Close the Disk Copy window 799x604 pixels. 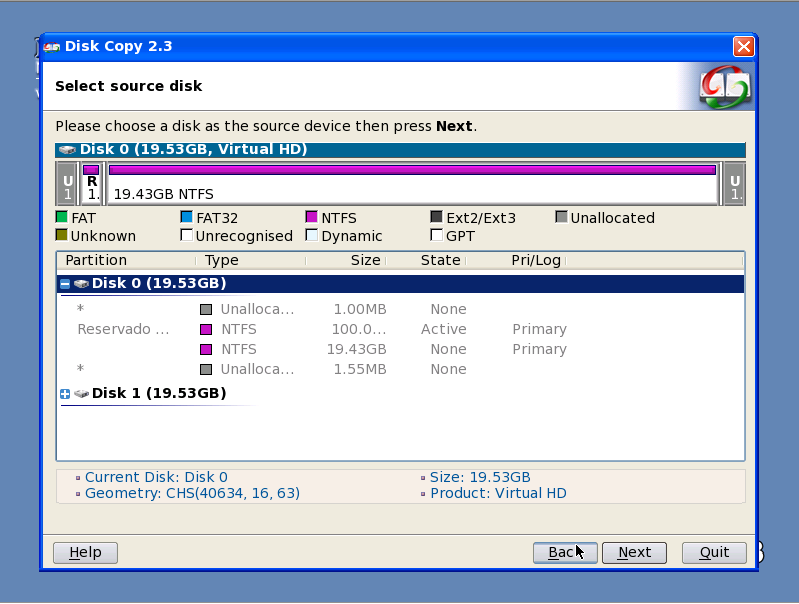tap(743, 46)
